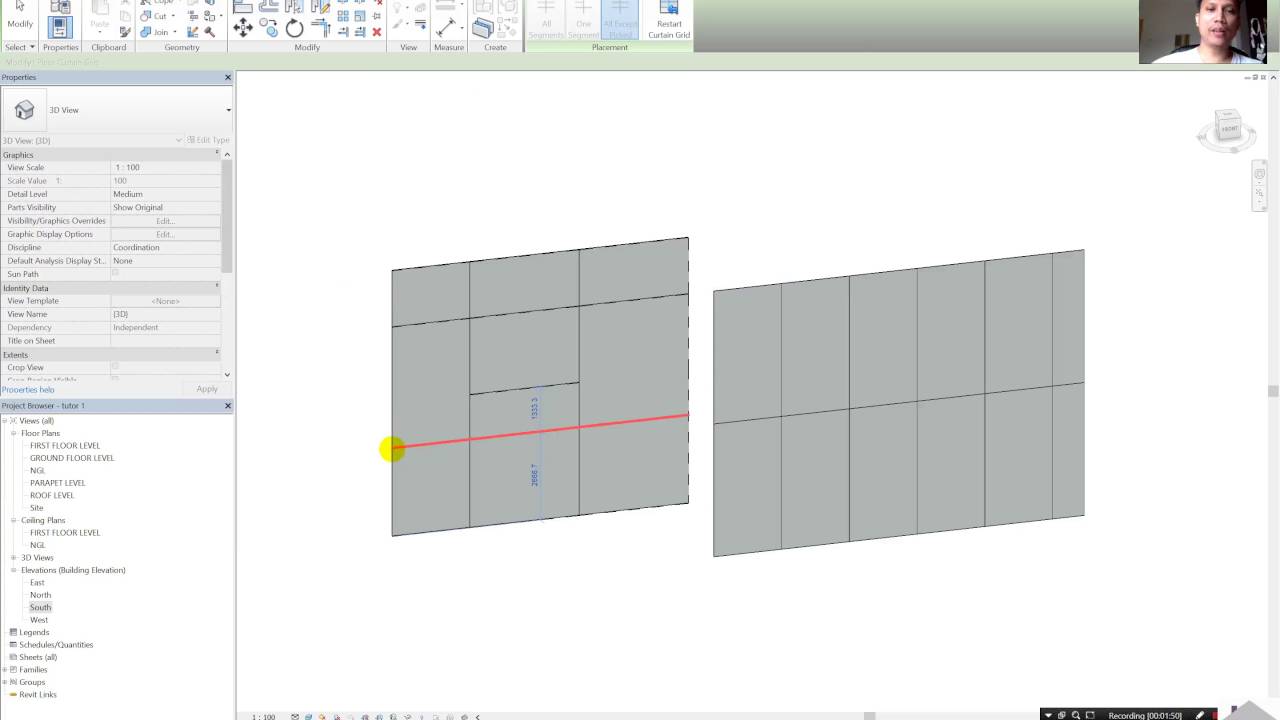Click the Measure Between Two References icon
This screenshot has width=1280, height=720.
point(446,27)
